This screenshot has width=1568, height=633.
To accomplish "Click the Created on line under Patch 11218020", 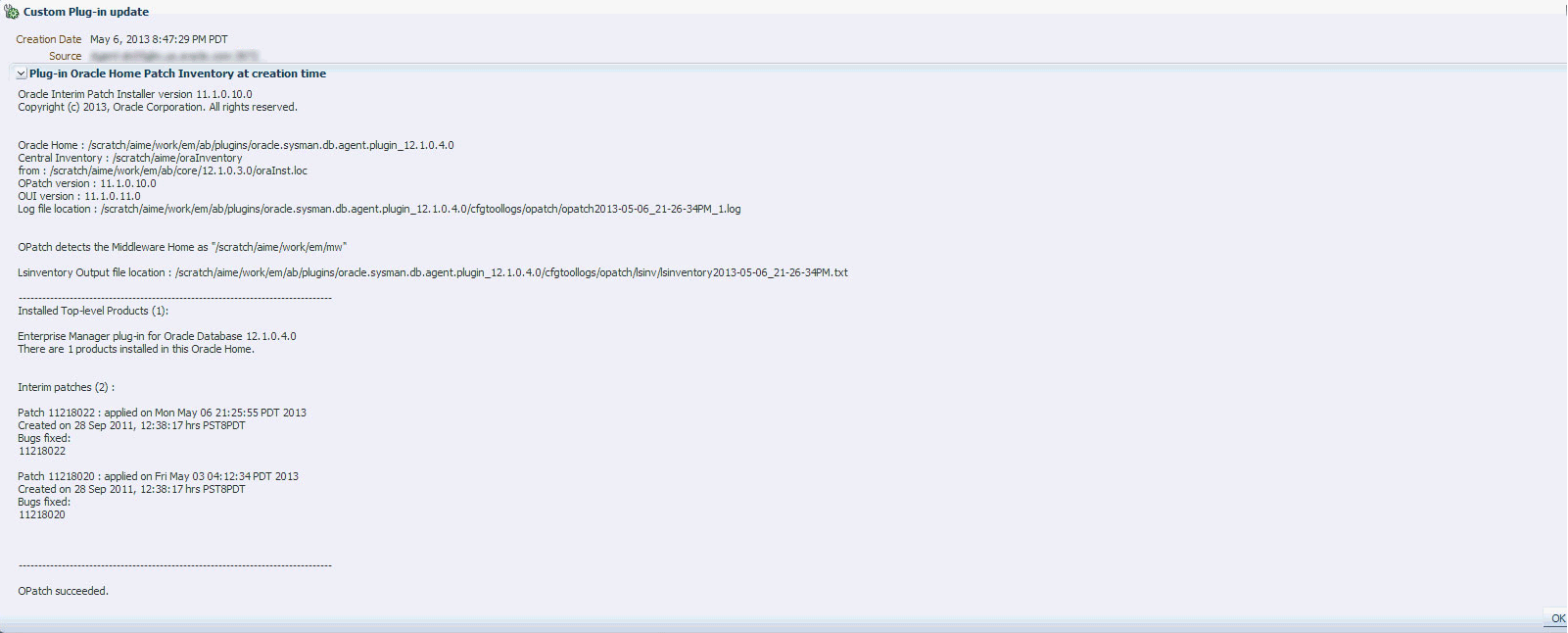I will coord(131,489).
